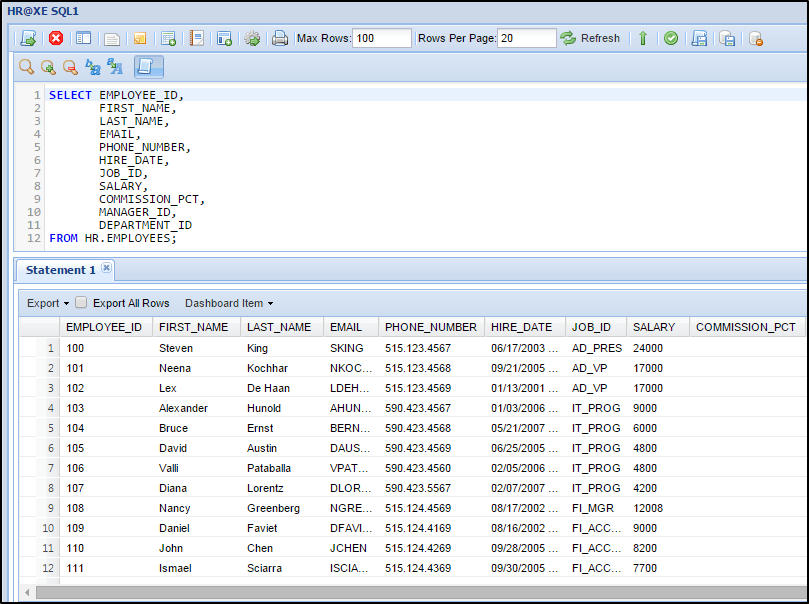Print the worksheet using the printer icon
The image size is (809, 604).
tap(280, 38)
